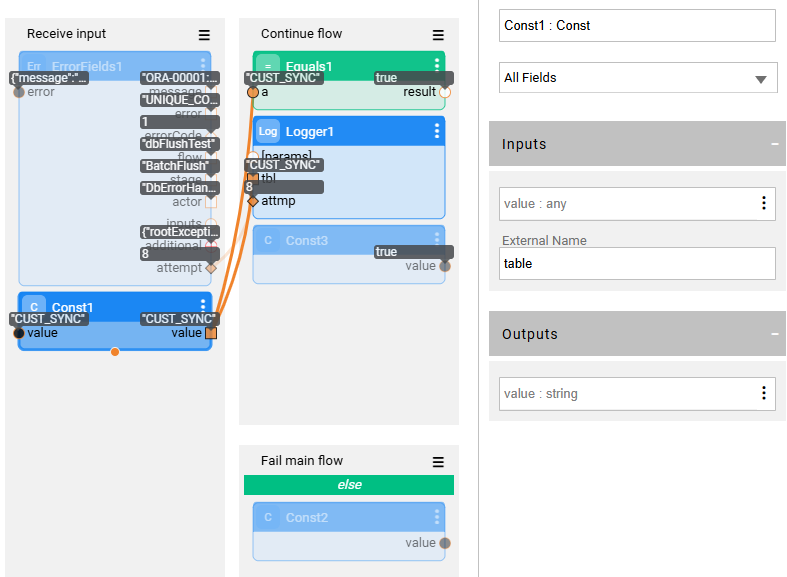
Task: Open the Equals1 node options menu
Action: click(437, 65)
